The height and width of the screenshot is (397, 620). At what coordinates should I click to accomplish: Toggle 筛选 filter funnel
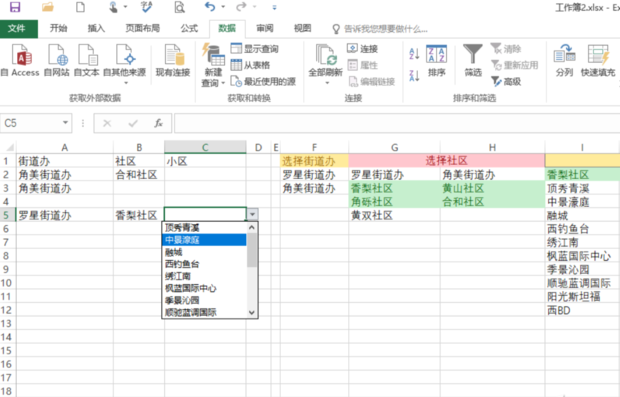473,60
